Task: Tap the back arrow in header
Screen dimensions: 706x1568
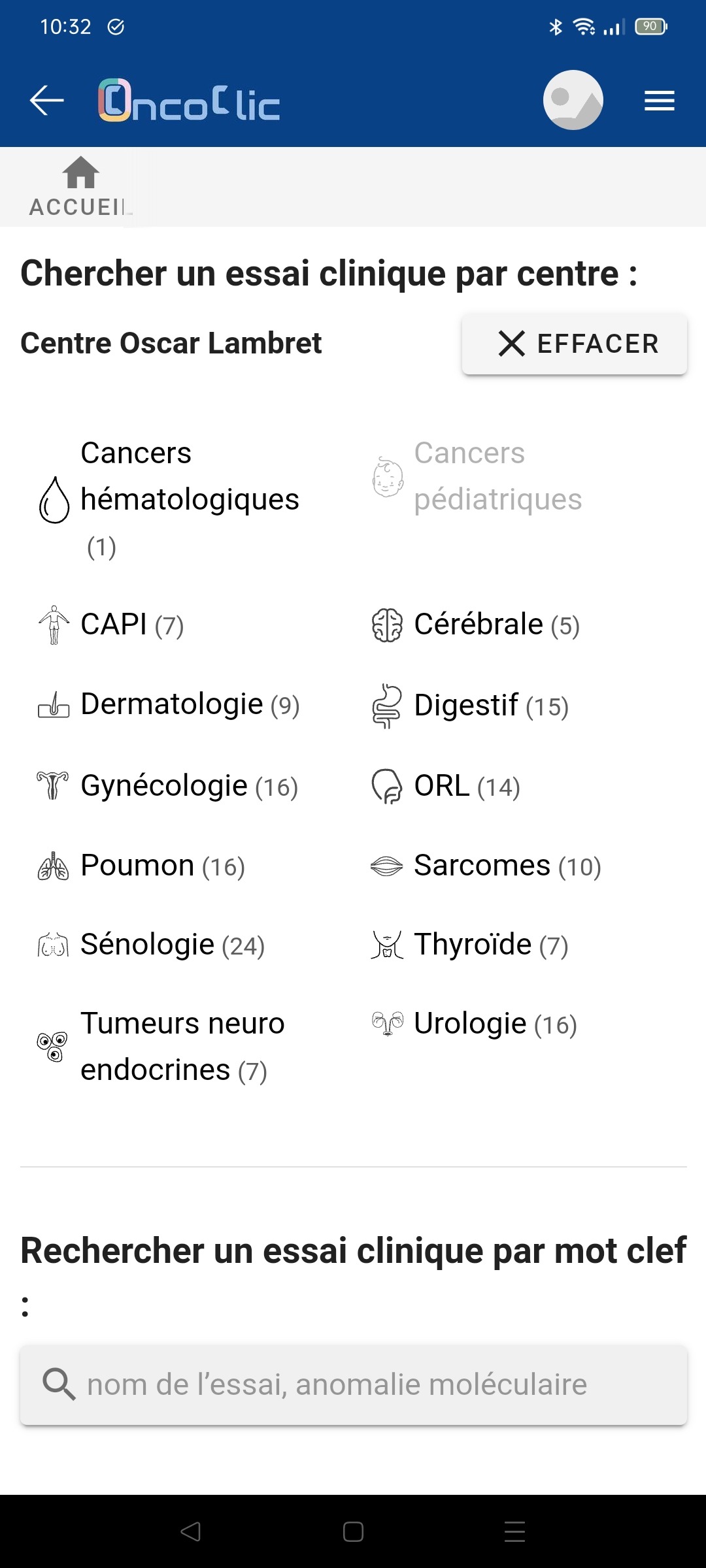Action: 47,101
